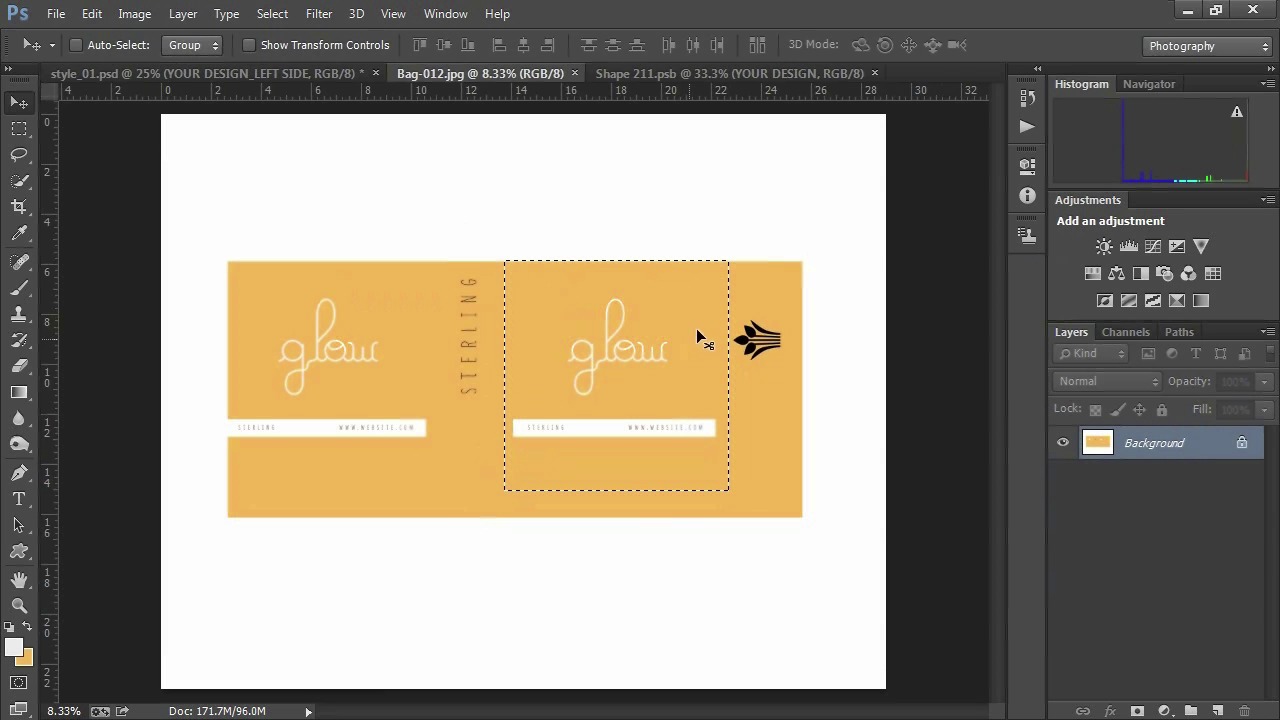1280x720 pixels.
Task: Add a Brightness/Contrast adjustment
Action: pos(1104,246)
